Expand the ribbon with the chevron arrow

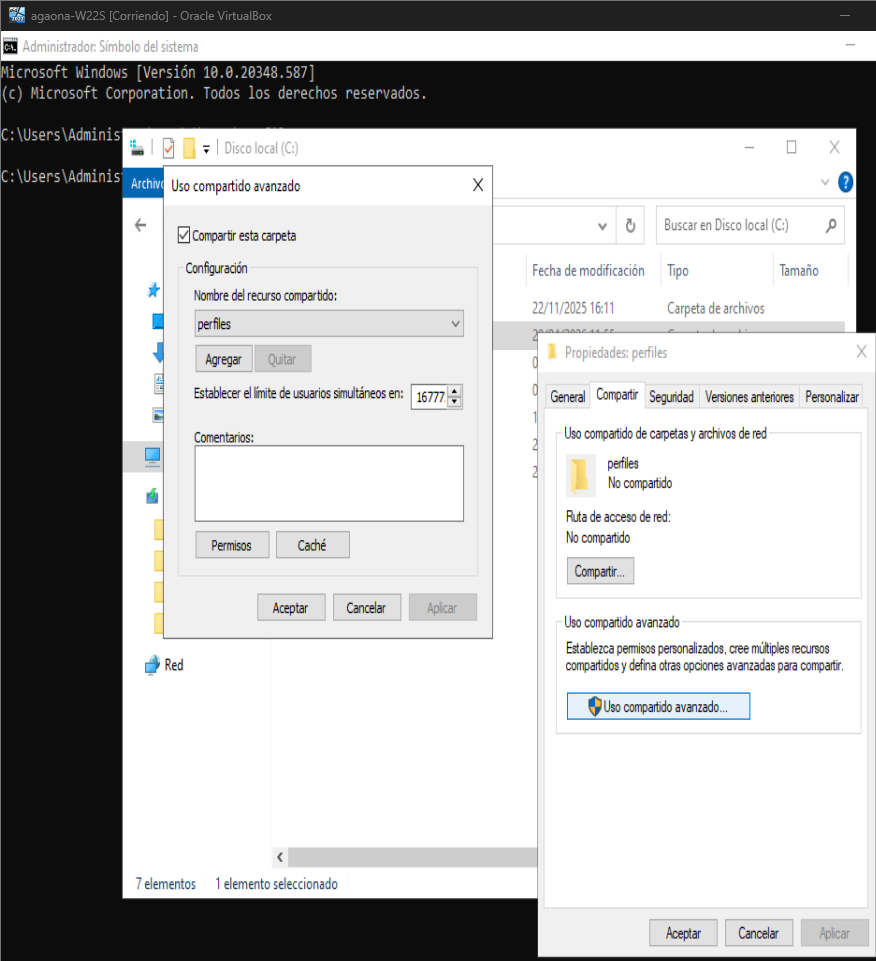coord(825,183)
